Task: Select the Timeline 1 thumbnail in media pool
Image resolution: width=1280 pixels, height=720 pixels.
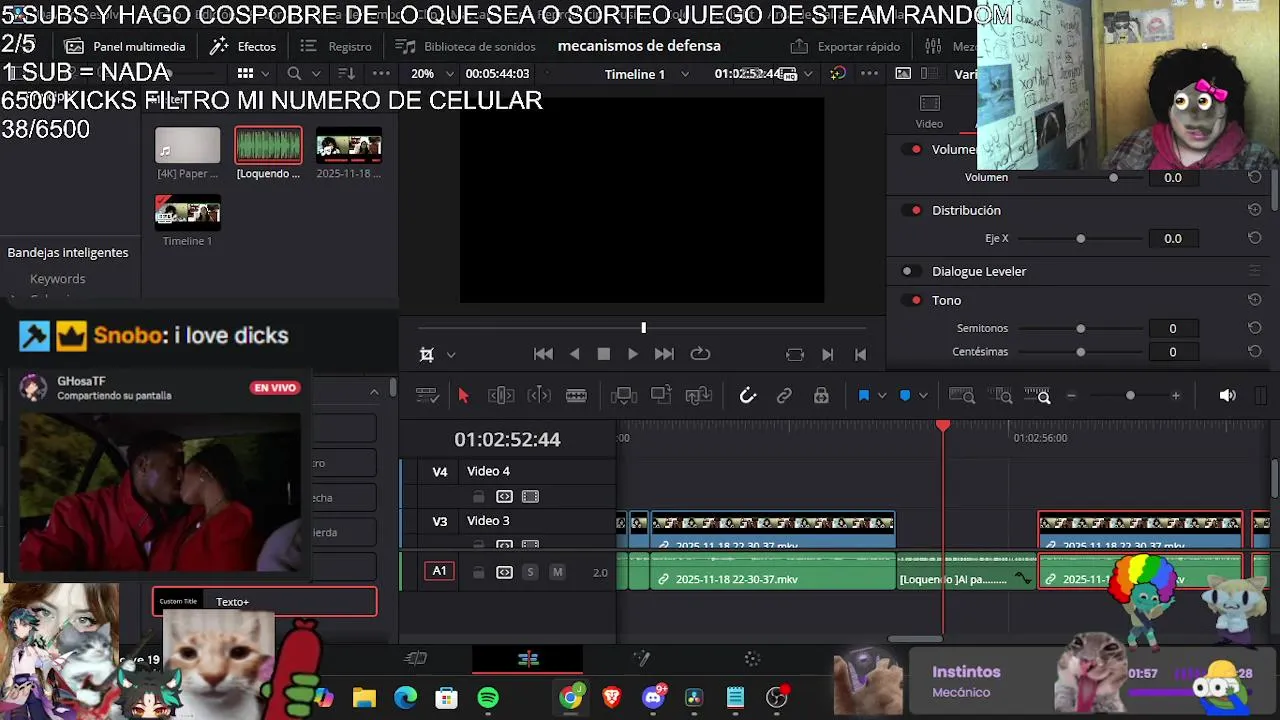Action: tap(187, 212)
